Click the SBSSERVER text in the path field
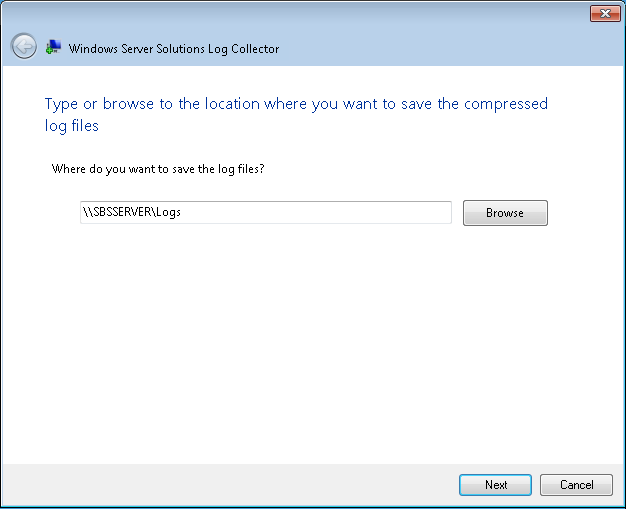Viewport: 626px width, 509px height. pyautogui.click(x=122, y=213)
